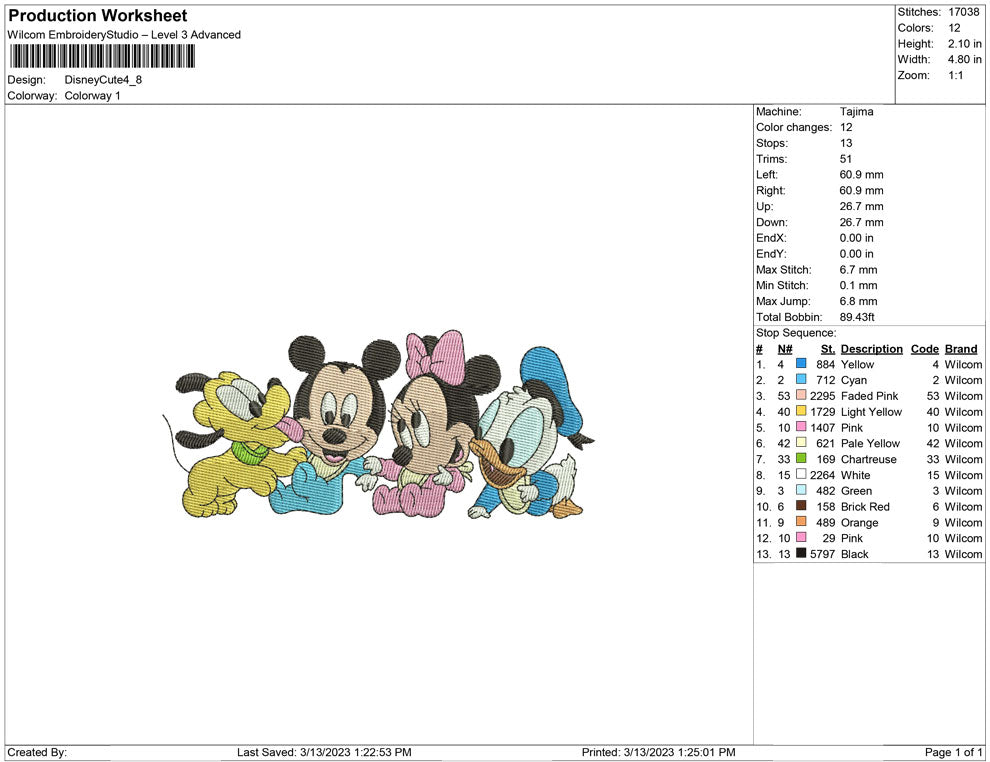Click the Chartreuse color chip in row 7
Viewport: 990px width, 762px height.
802,459
